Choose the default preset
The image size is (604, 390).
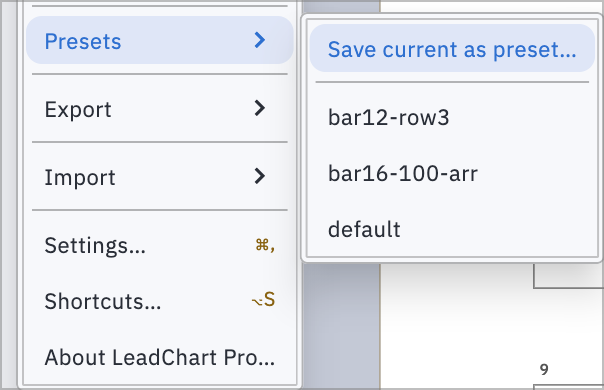[452, 229]
